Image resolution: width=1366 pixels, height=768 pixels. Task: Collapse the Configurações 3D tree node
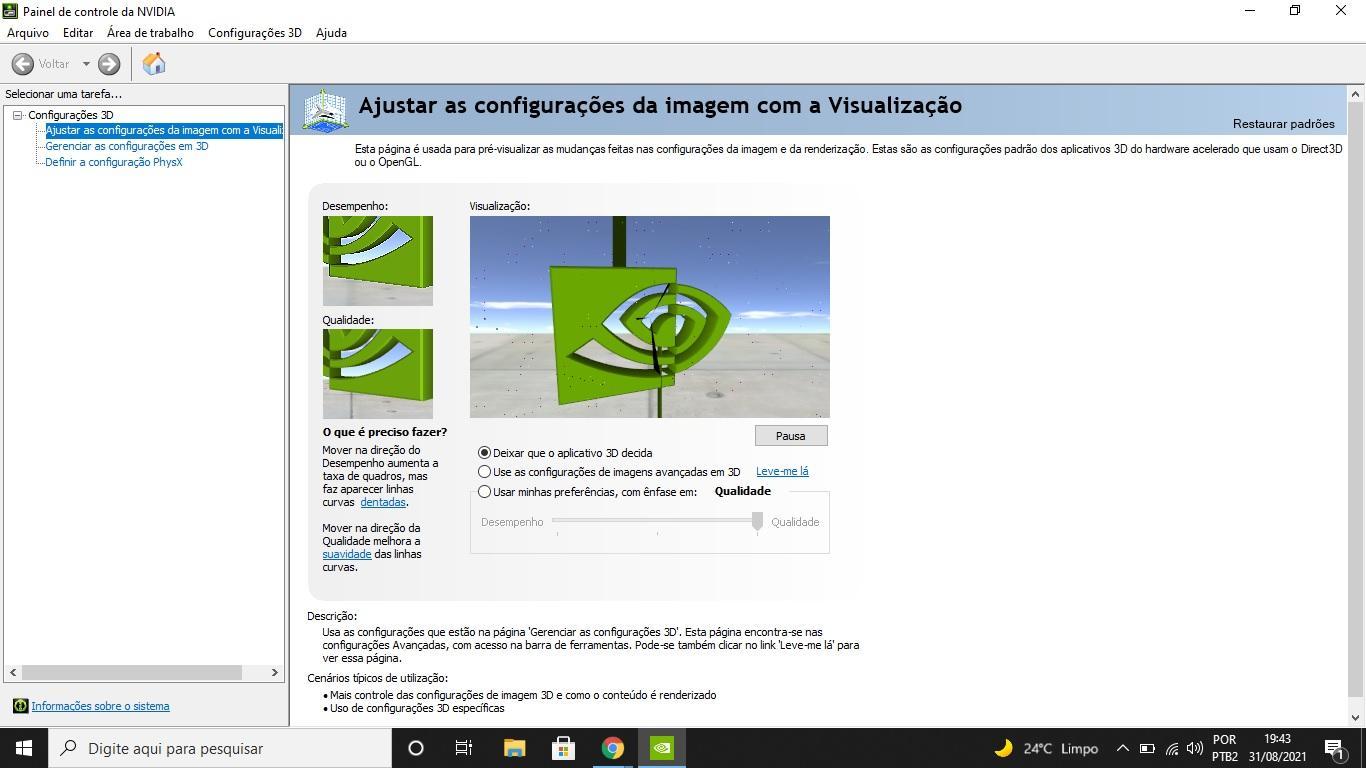point(17,115)
